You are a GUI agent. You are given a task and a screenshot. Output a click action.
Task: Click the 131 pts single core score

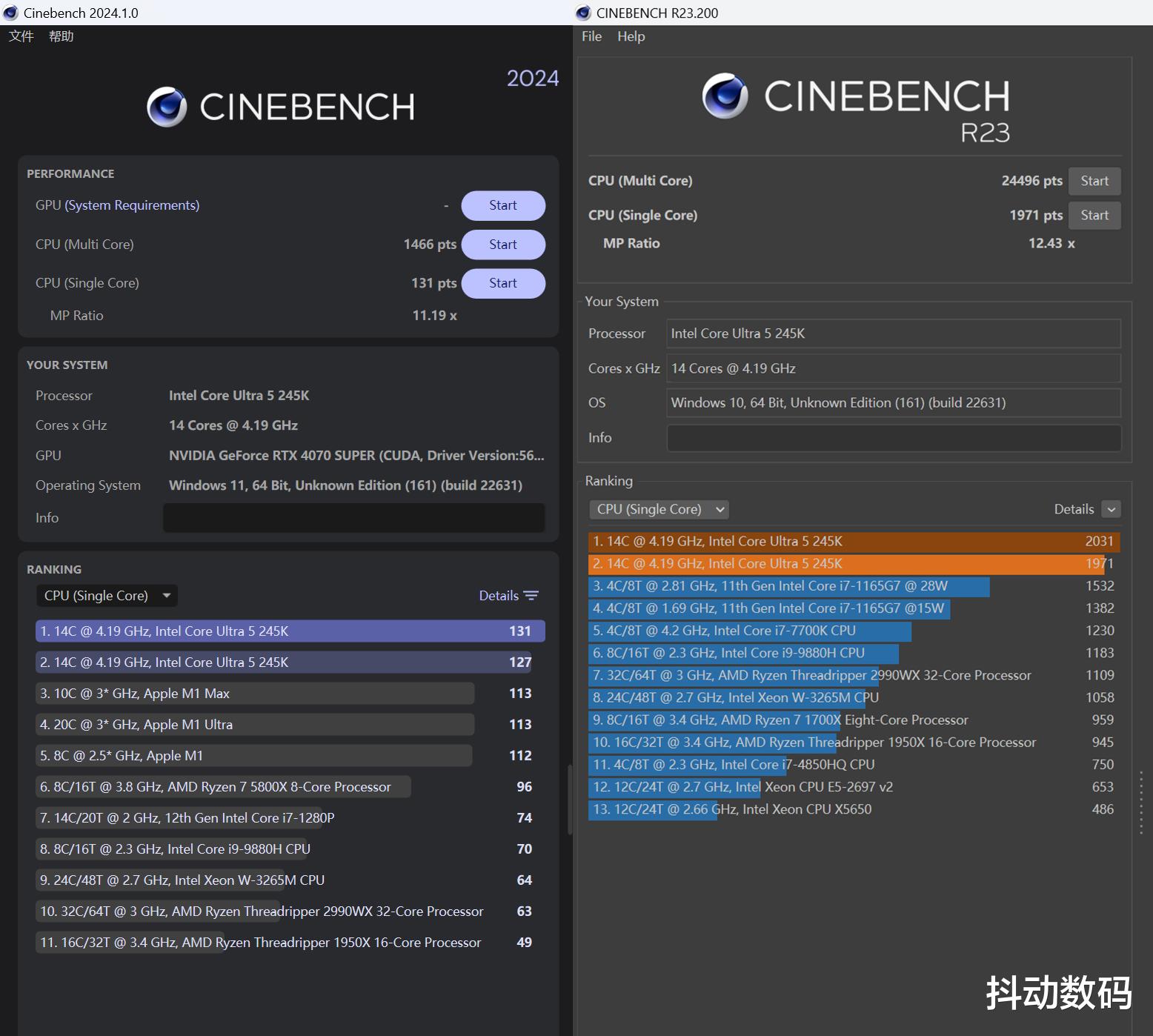click(x=434, y=283)
